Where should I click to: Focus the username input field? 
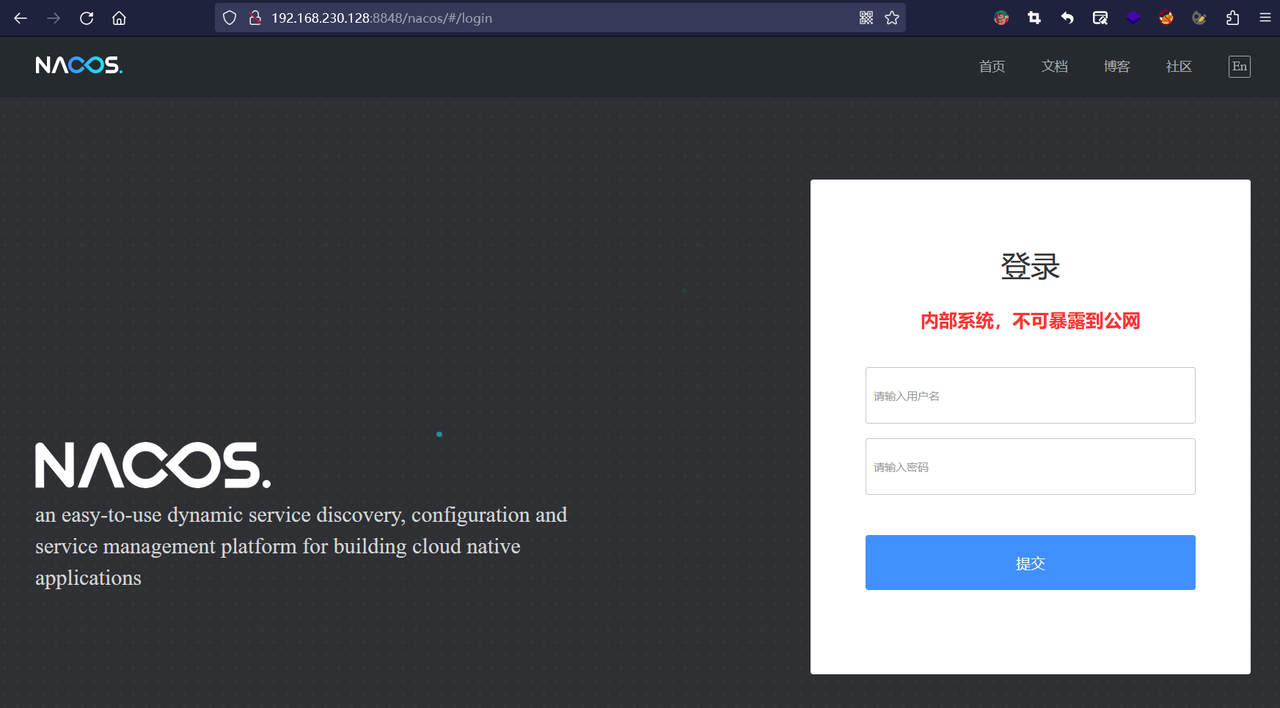tap(1030, 395)
